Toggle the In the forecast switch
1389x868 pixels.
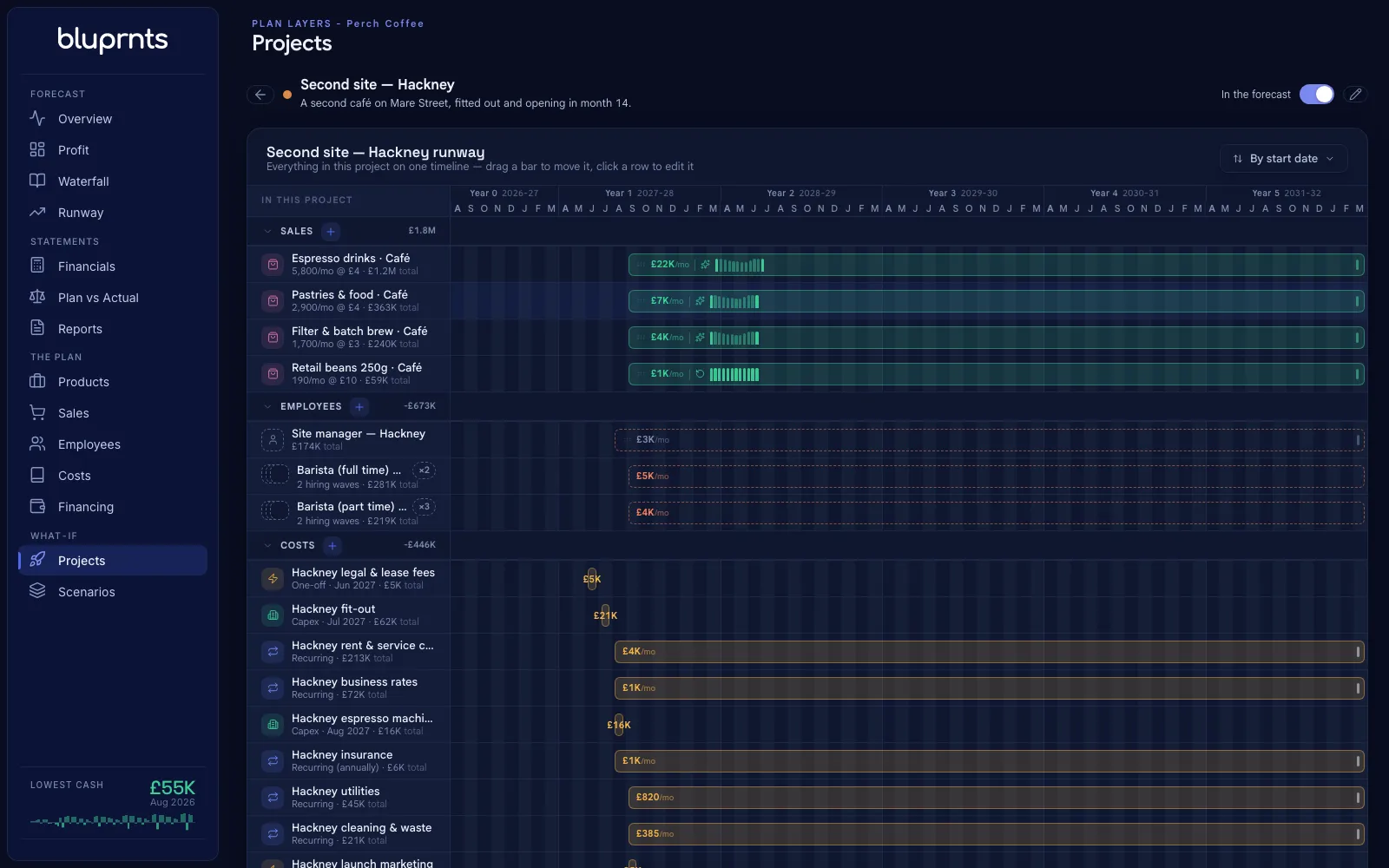[x=1316, y=94]
